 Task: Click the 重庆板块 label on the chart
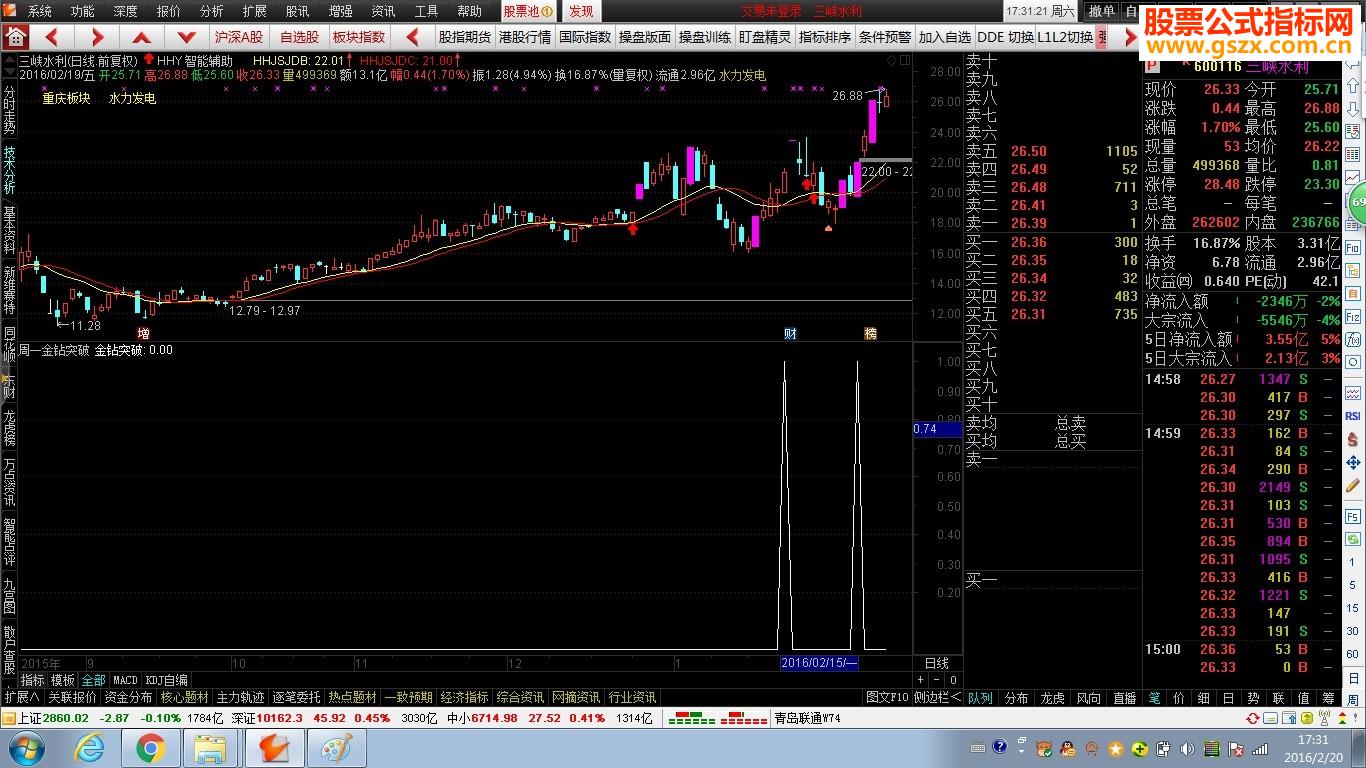(66, 99)
